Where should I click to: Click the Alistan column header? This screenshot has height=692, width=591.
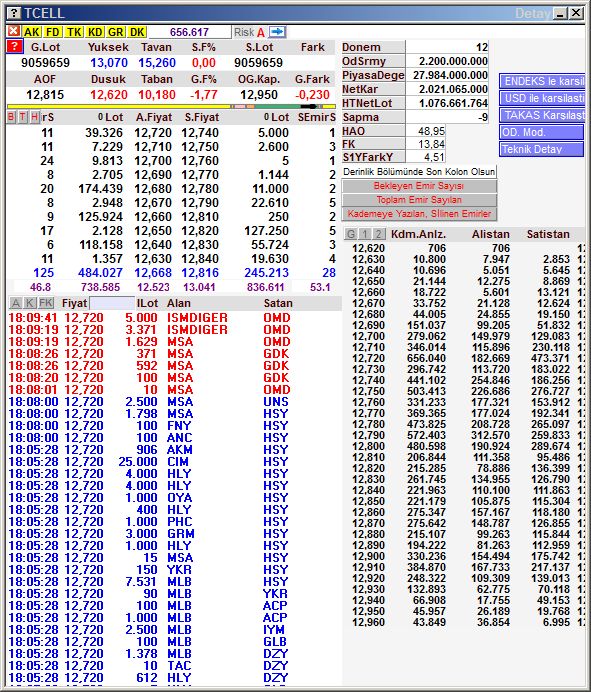(491, 234)
